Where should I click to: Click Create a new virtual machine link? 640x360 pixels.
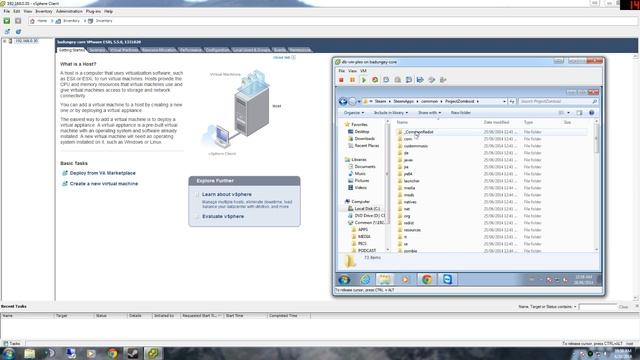click(x=104, y=184)
